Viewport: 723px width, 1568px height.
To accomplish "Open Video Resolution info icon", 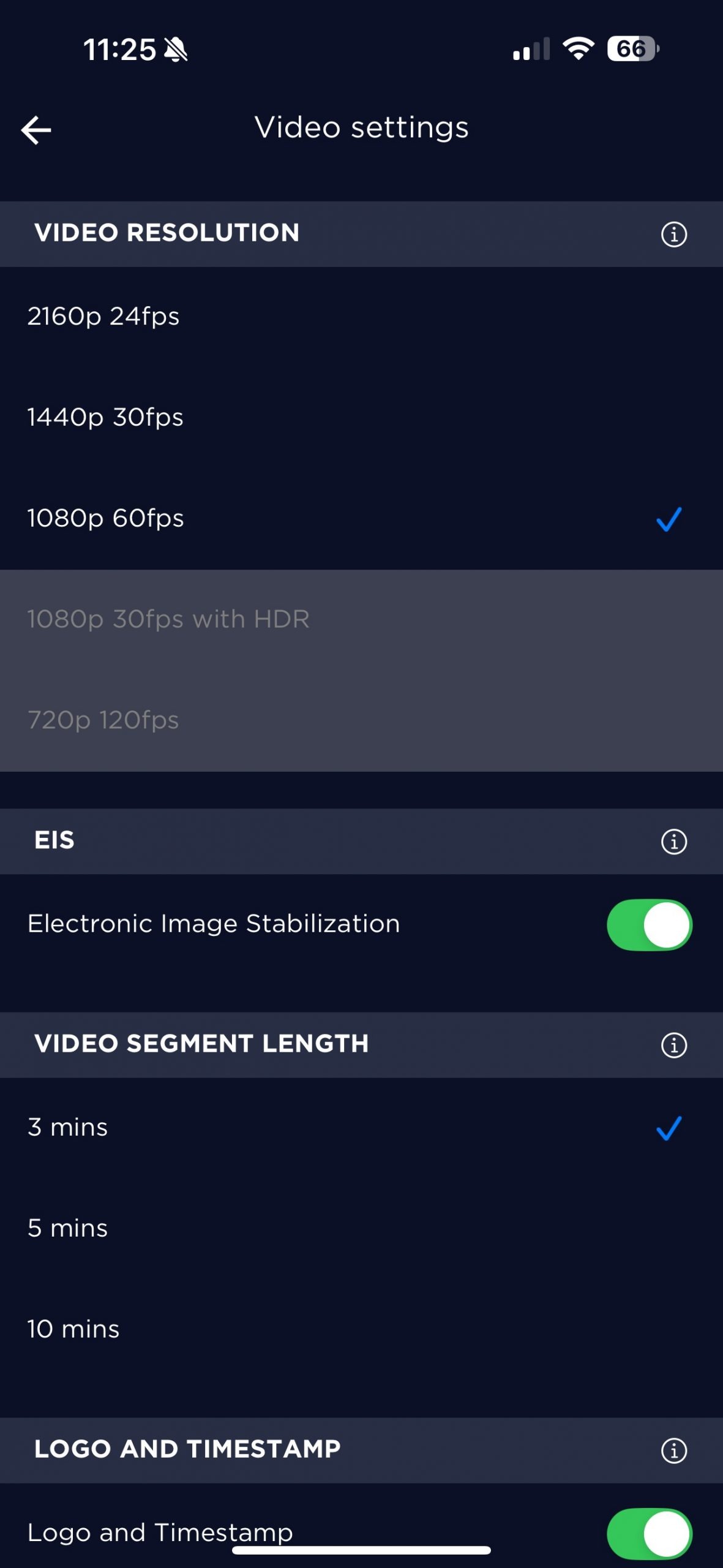I will [x=673, y=234].
